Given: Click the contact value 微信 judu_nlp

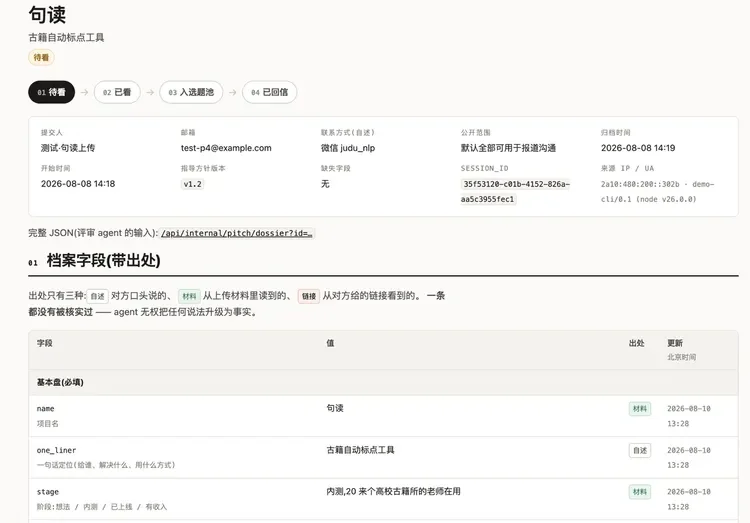Looking at the screenshot, I should (348, 148).
